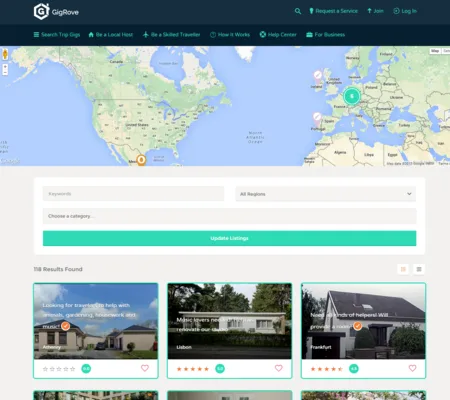This screenshot has height=400, width=450.
Task: Open For Business menu item
Action: click(x=325, y=35)
